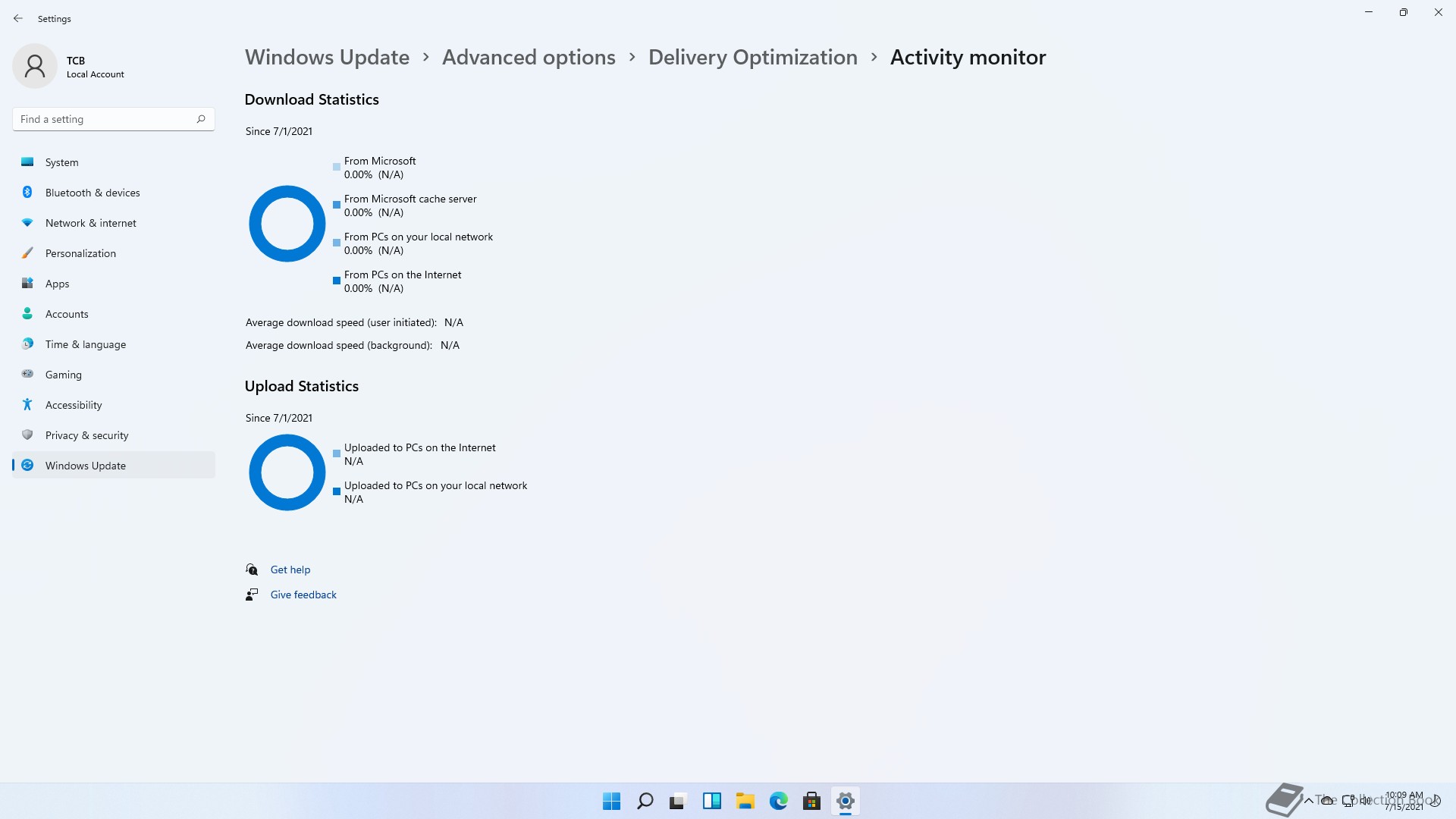Click the Download Statistics heading

pyautogui.click(x=312, y=99)
